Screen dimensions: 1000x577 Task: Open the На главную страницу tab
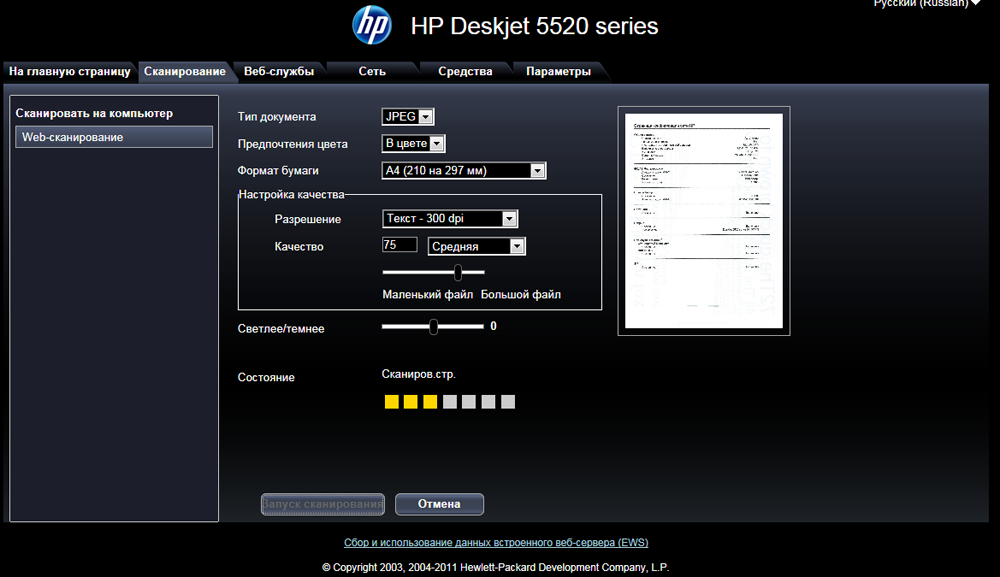point(70,71)
